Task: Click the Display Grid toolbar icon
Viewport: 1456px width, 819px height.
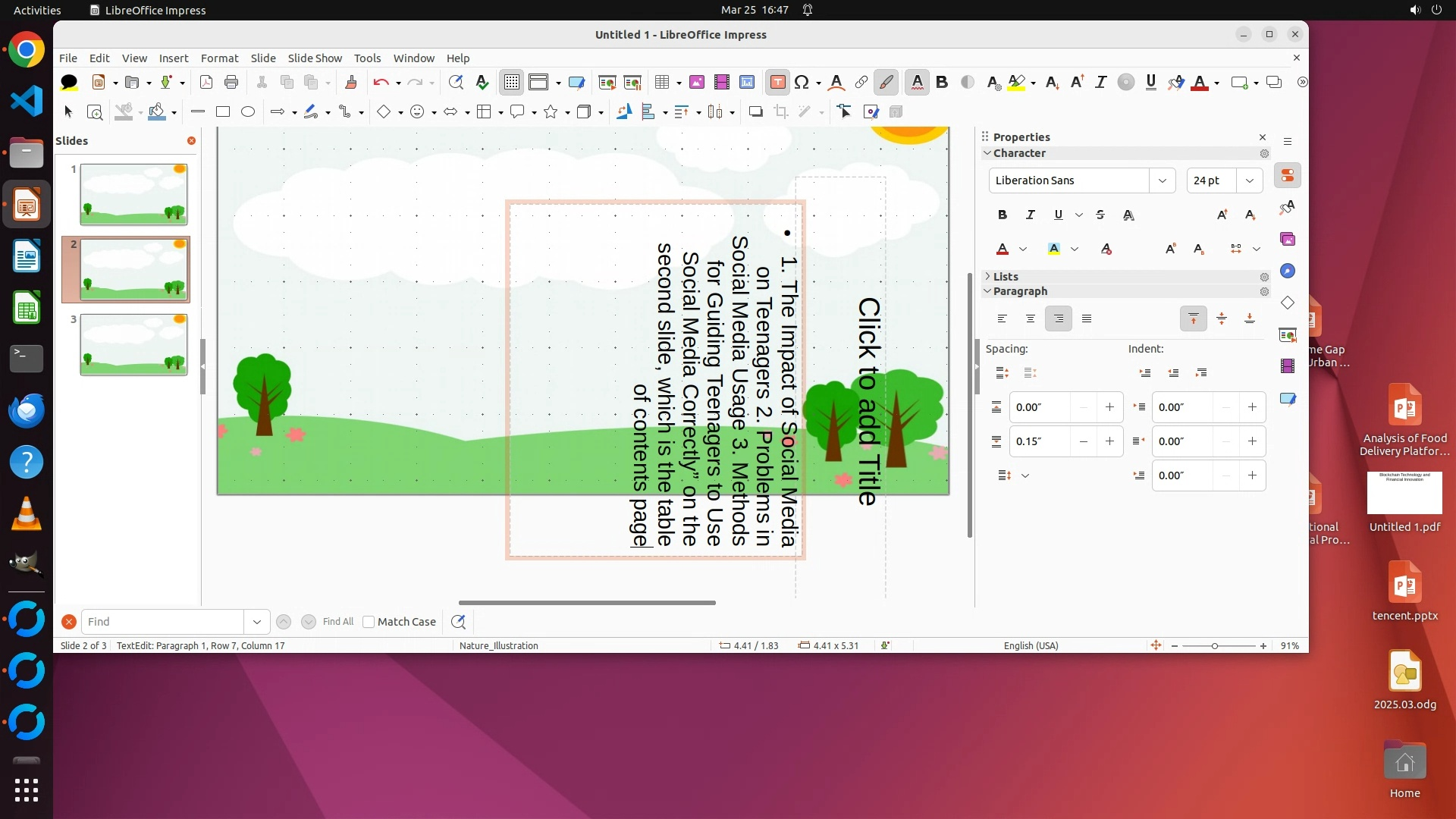Action: tap(512, 83)
